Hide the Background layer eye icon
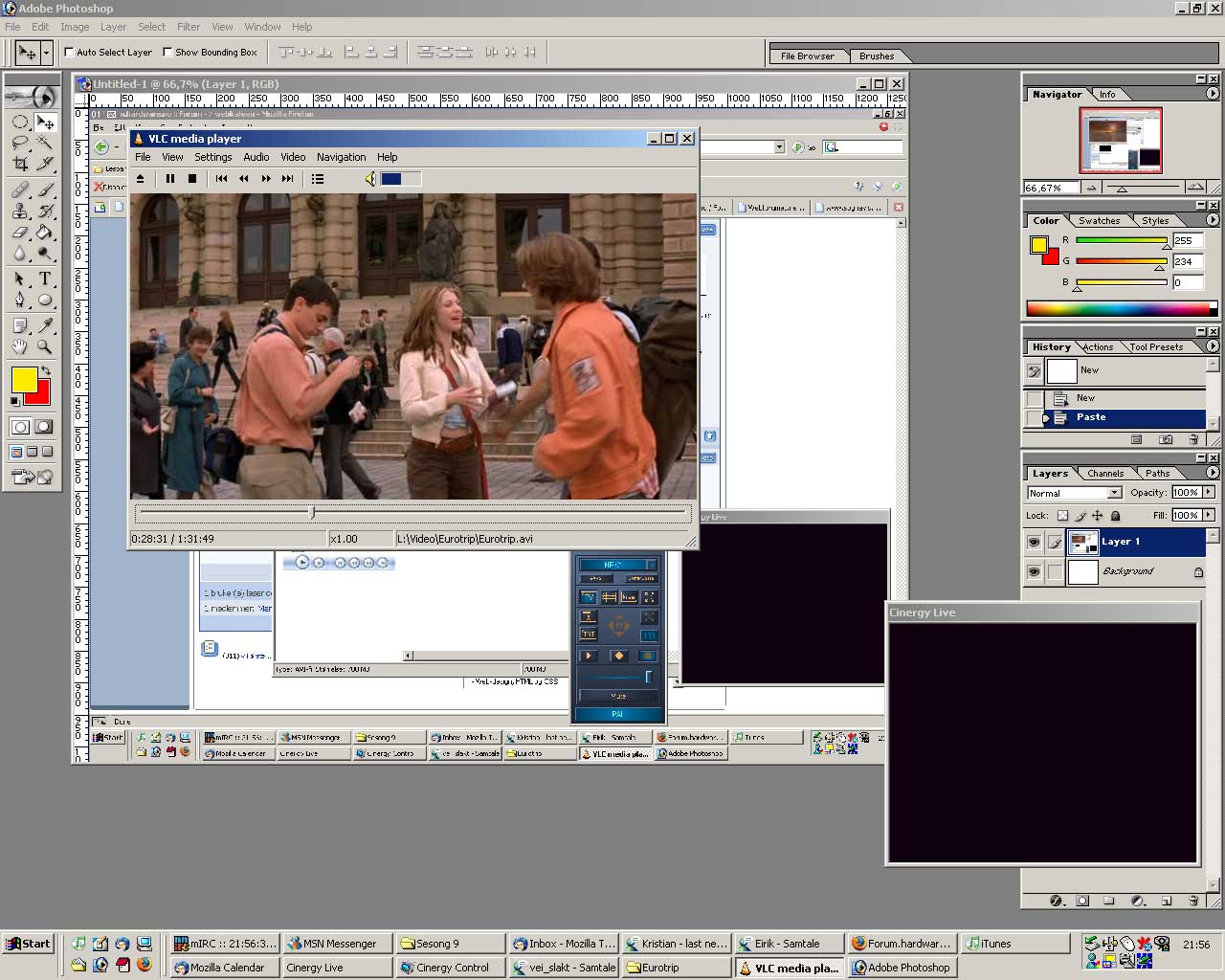1225x980 pixels. [1034, 572]
